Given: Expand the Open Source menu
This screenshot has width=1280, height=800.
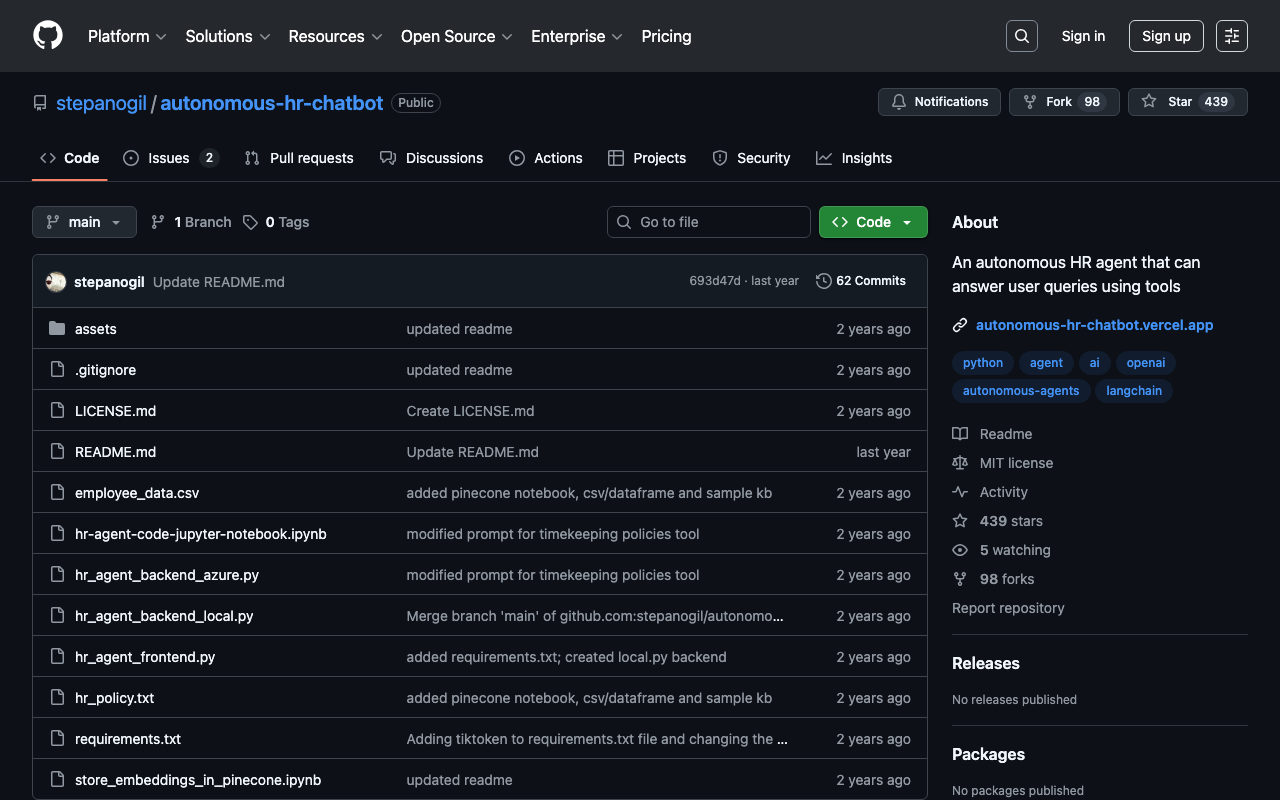Looking at the screenshot, I should tap(456, 36).
